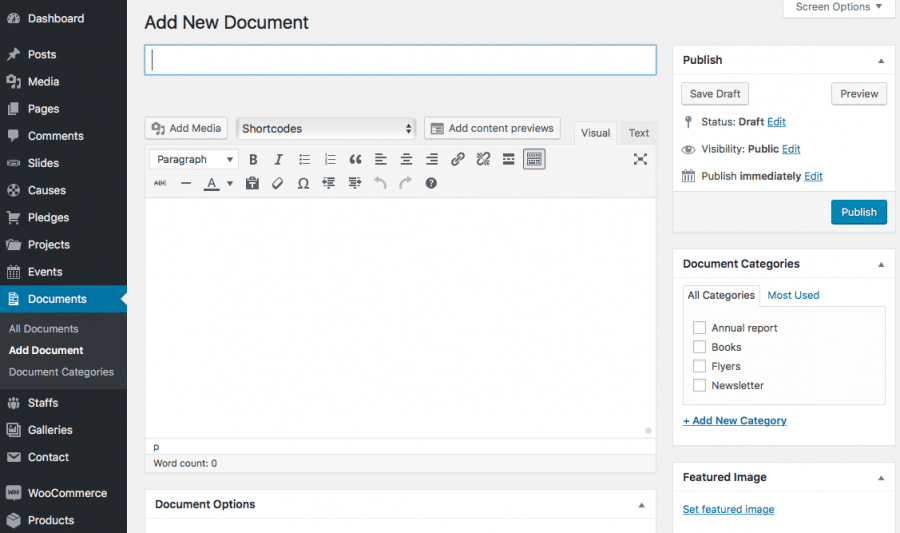Align text center
Screen dimensions: 900x533
point(406,159)
